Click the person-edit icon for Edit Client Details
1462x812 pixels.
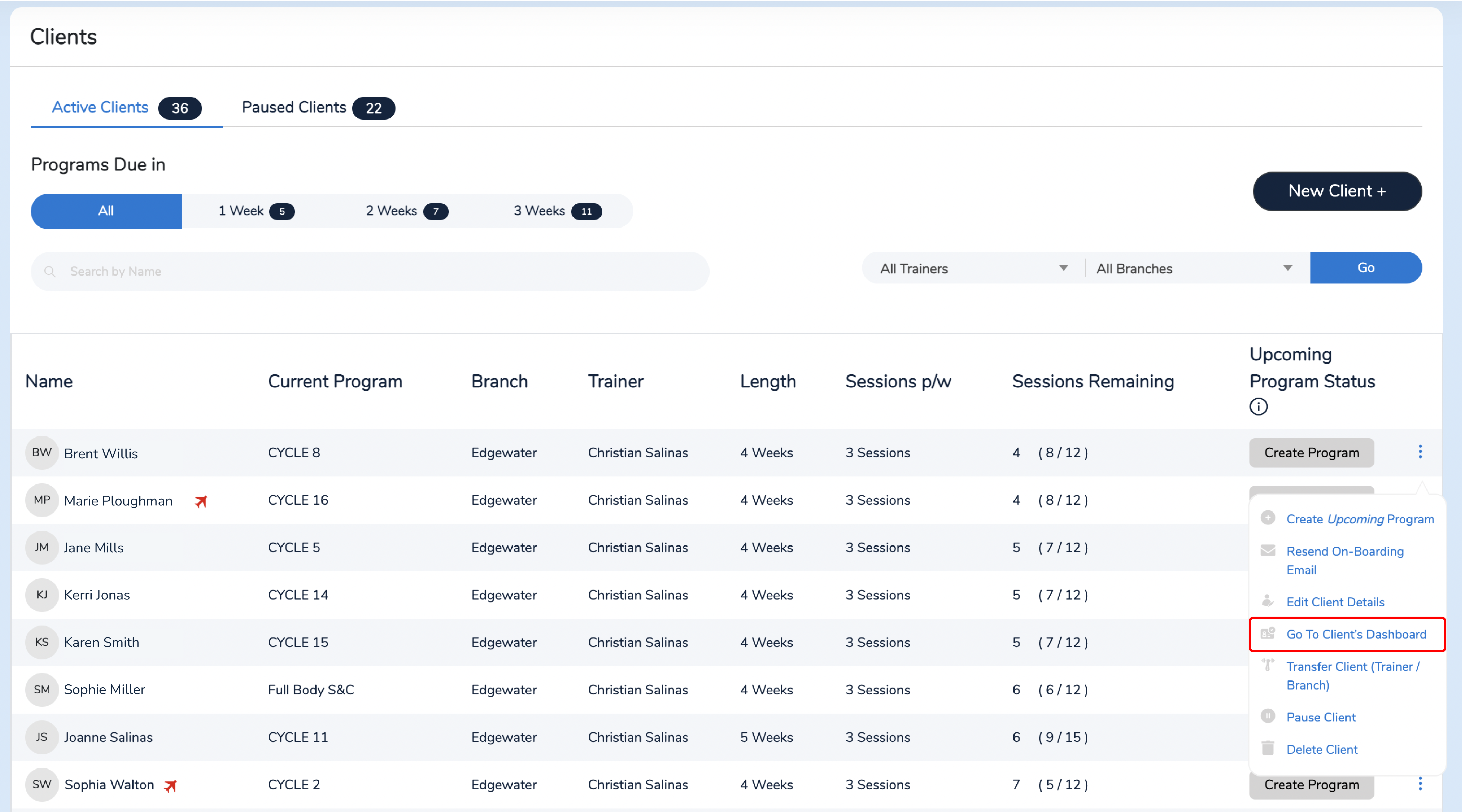1268,601
